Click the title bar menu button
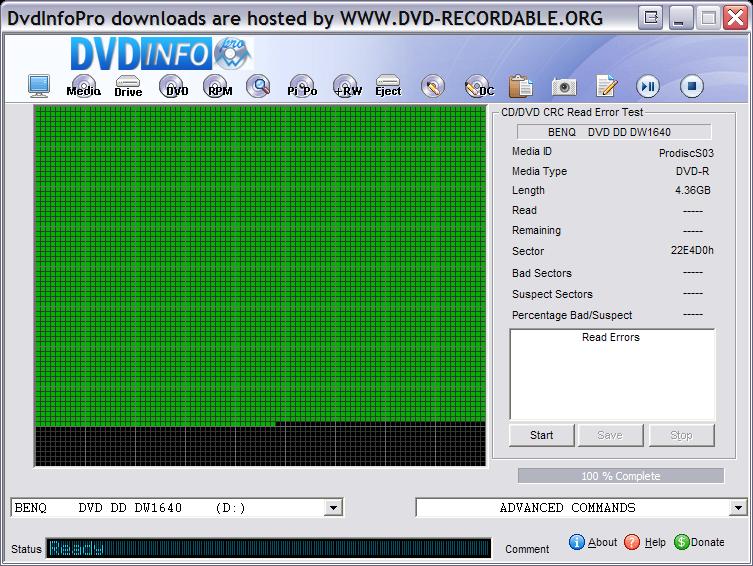This screenshot has width=753, height=566. (651, 18)
